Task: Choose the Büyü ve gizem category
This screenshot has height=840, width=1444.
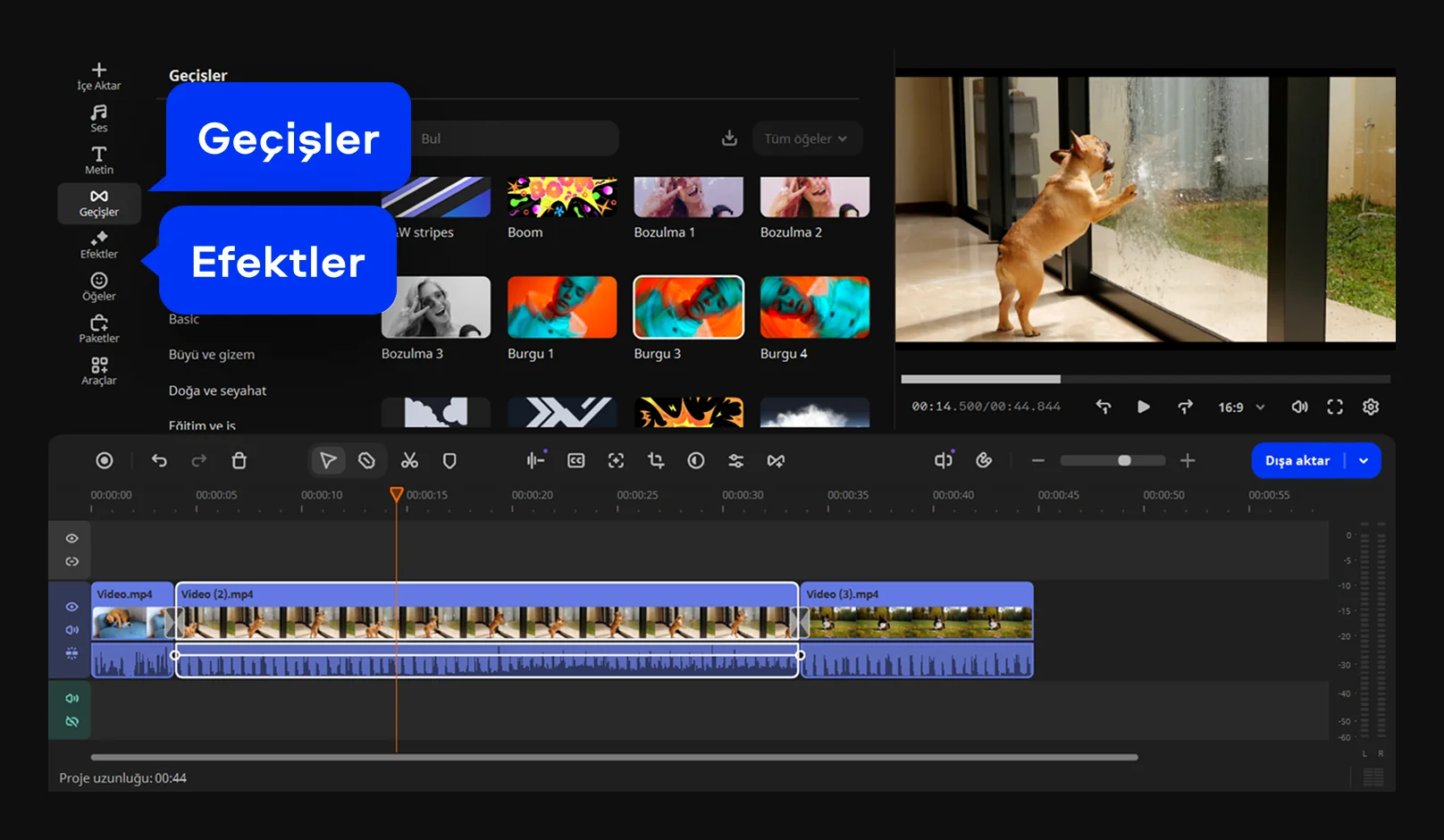Action: [212, 355]
